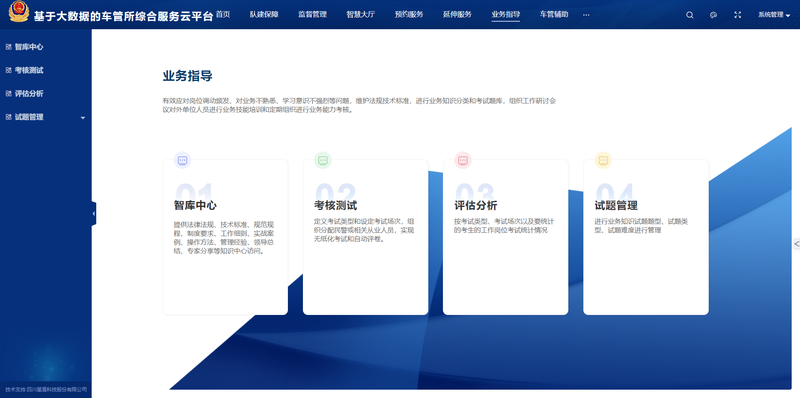Screen dimensions: 800x398
Task: Open the 预约服务 menu
Action: (409, 14)
